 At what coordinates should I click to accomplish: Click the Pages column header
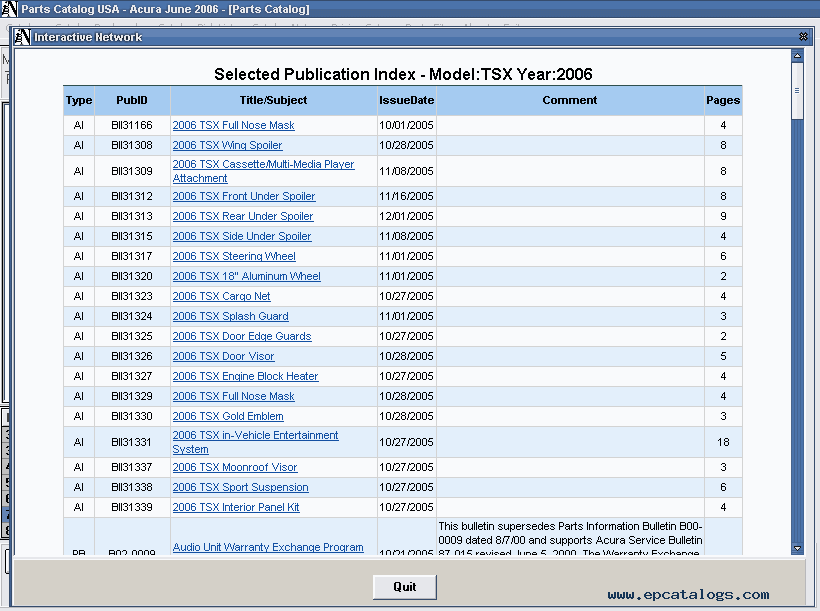(x=723, y=100)
